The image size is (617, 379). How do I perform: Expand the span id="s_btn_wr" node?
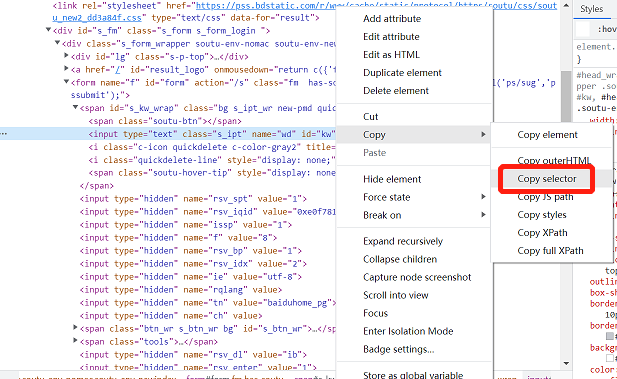75,328
